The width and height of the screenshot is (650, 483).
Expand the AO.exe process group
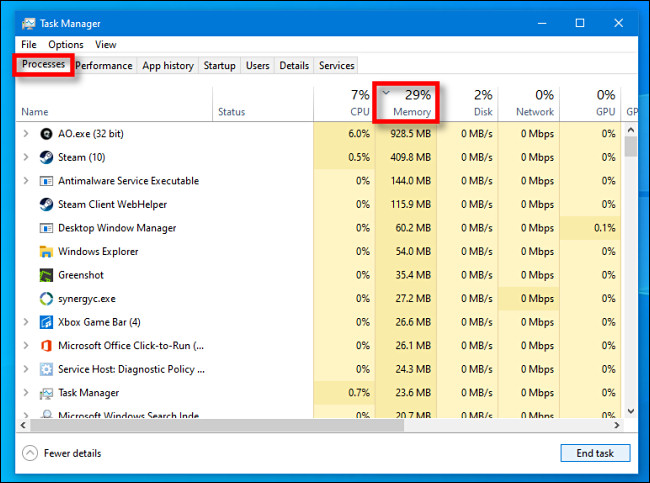26,133
